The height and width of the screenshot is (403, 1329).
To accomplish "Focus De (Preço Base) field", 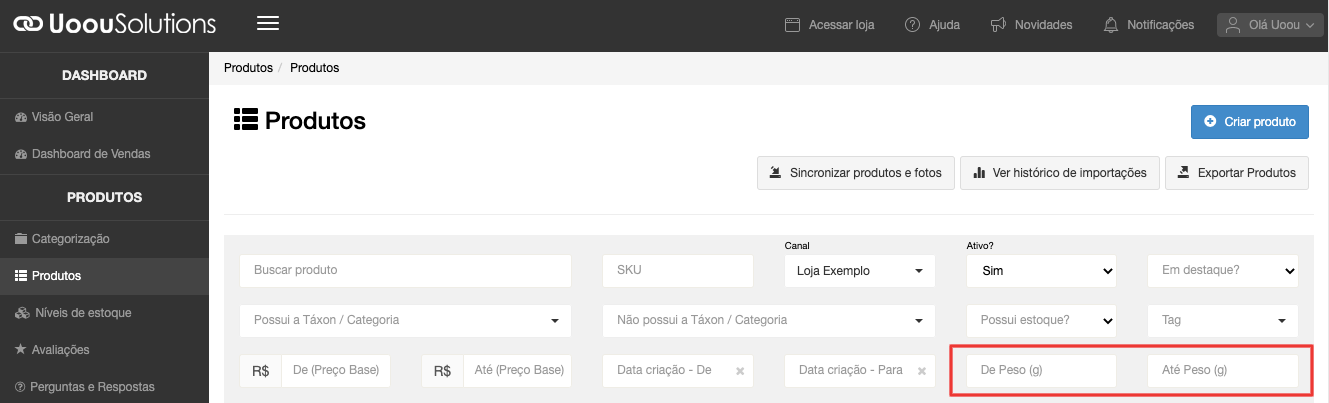I will [x=335, y=370].
